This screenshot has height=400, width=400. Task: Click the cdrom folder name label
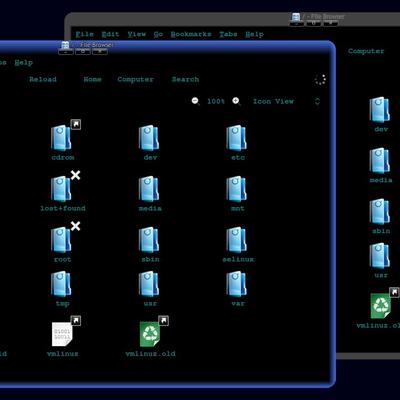click(63, 157)
